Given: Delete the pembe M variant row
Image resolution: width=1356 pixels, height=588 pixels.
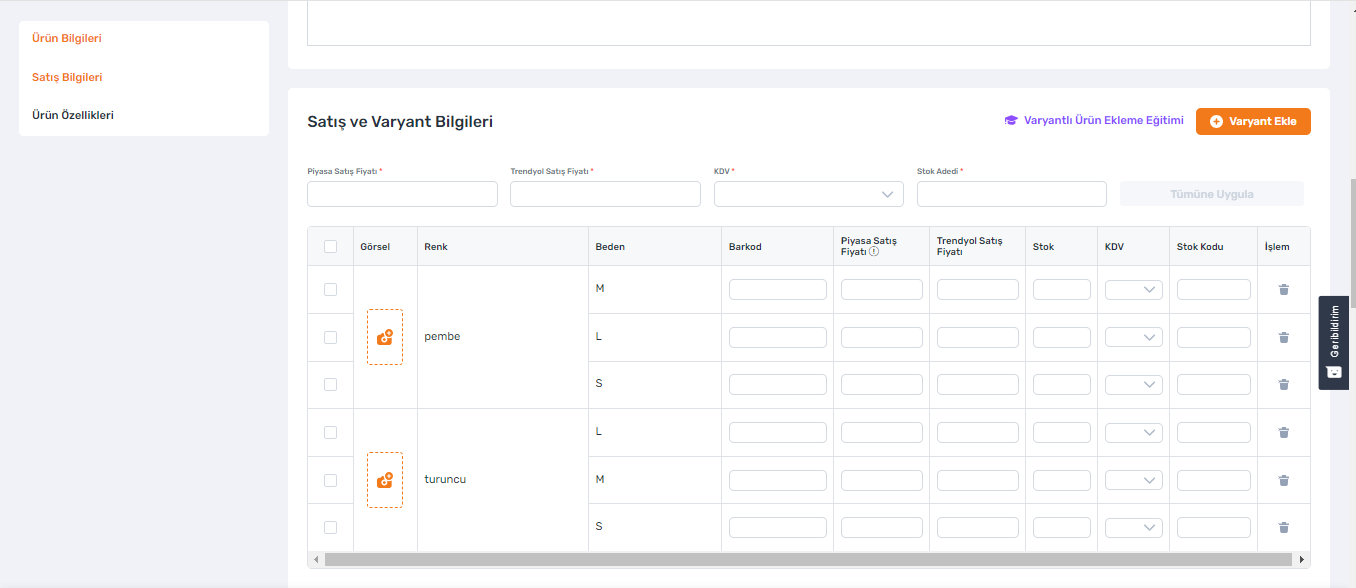Looking at the screenshot, I should (x=1284, y=289).
